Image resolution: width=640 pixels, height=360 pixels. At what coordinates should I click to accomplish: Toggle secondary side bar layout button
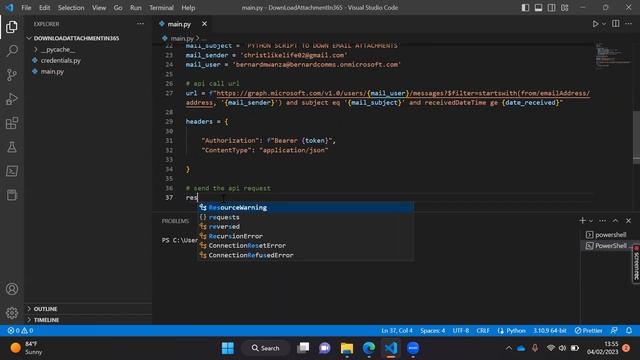click(551, 7)
